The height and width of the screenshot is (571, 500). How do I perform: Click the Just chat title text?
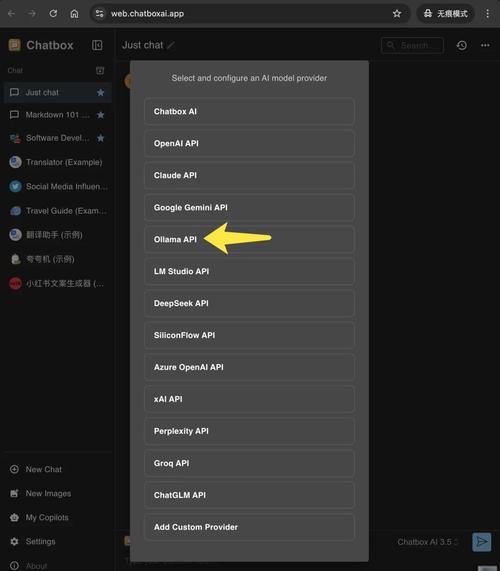[x=143, y=45]
